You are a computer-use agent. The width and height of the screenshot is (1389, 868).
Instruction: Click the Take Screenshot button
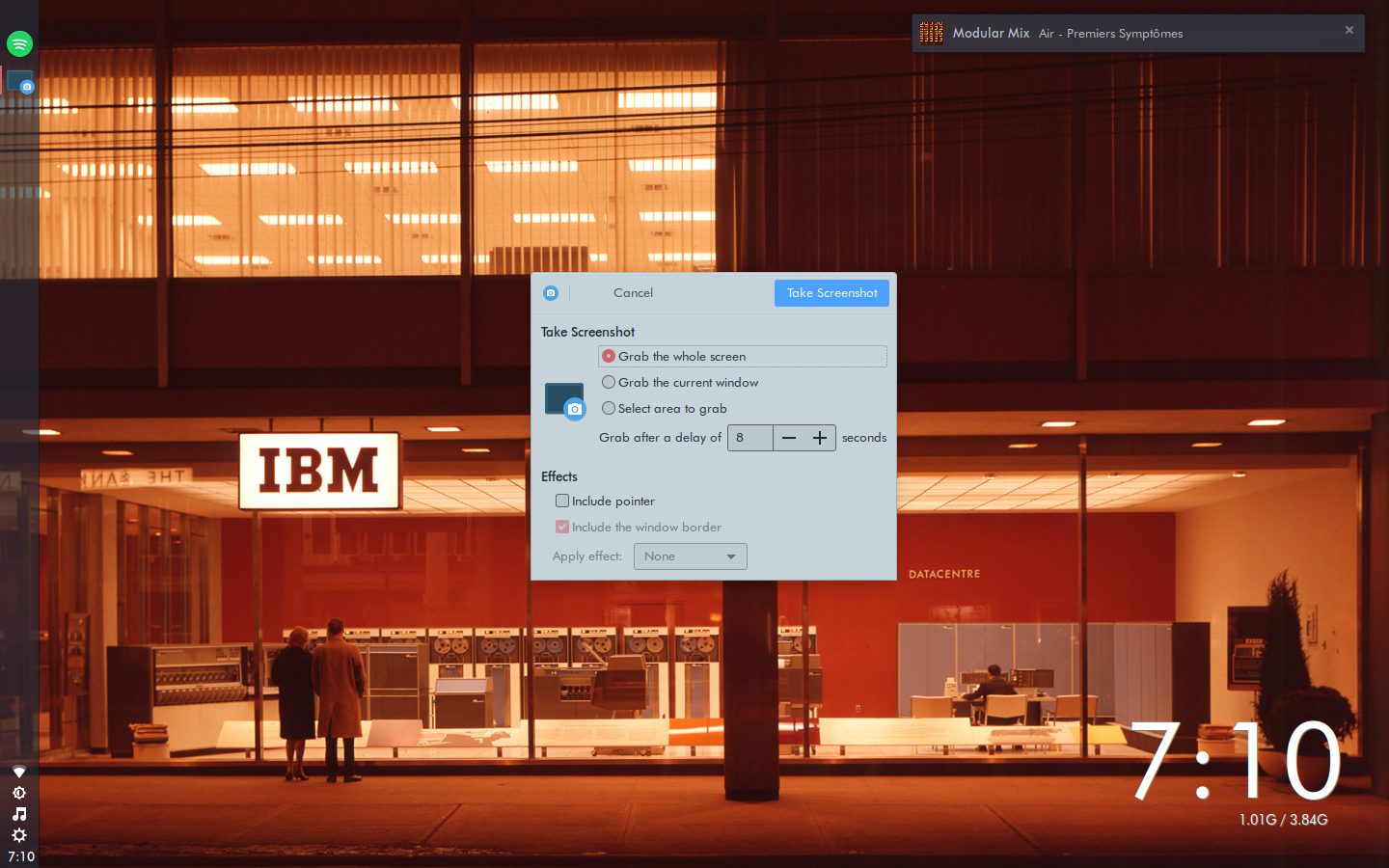(831, 293)
